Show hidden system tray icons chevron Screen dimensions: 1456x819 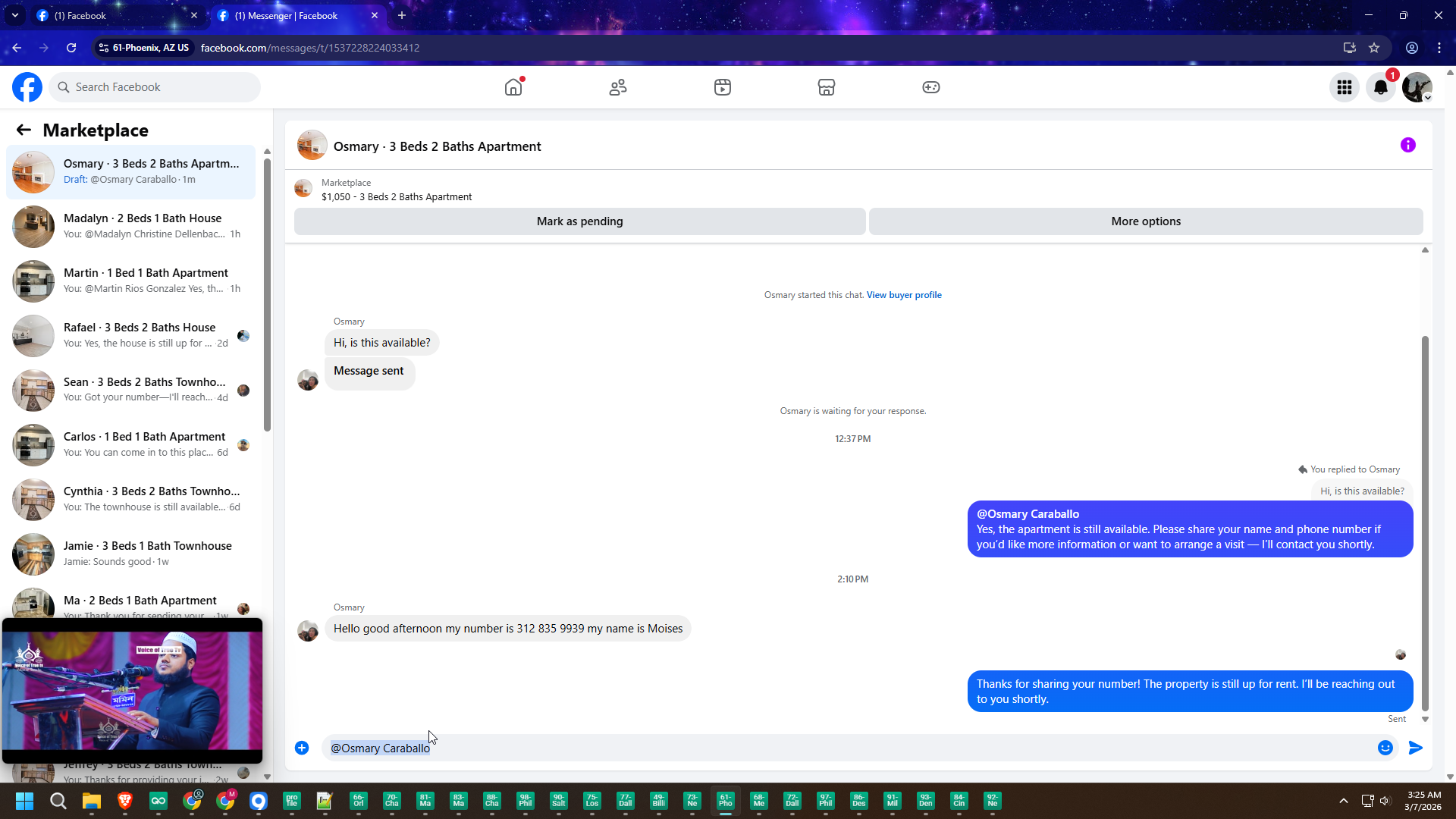[x=1344, y=801]
